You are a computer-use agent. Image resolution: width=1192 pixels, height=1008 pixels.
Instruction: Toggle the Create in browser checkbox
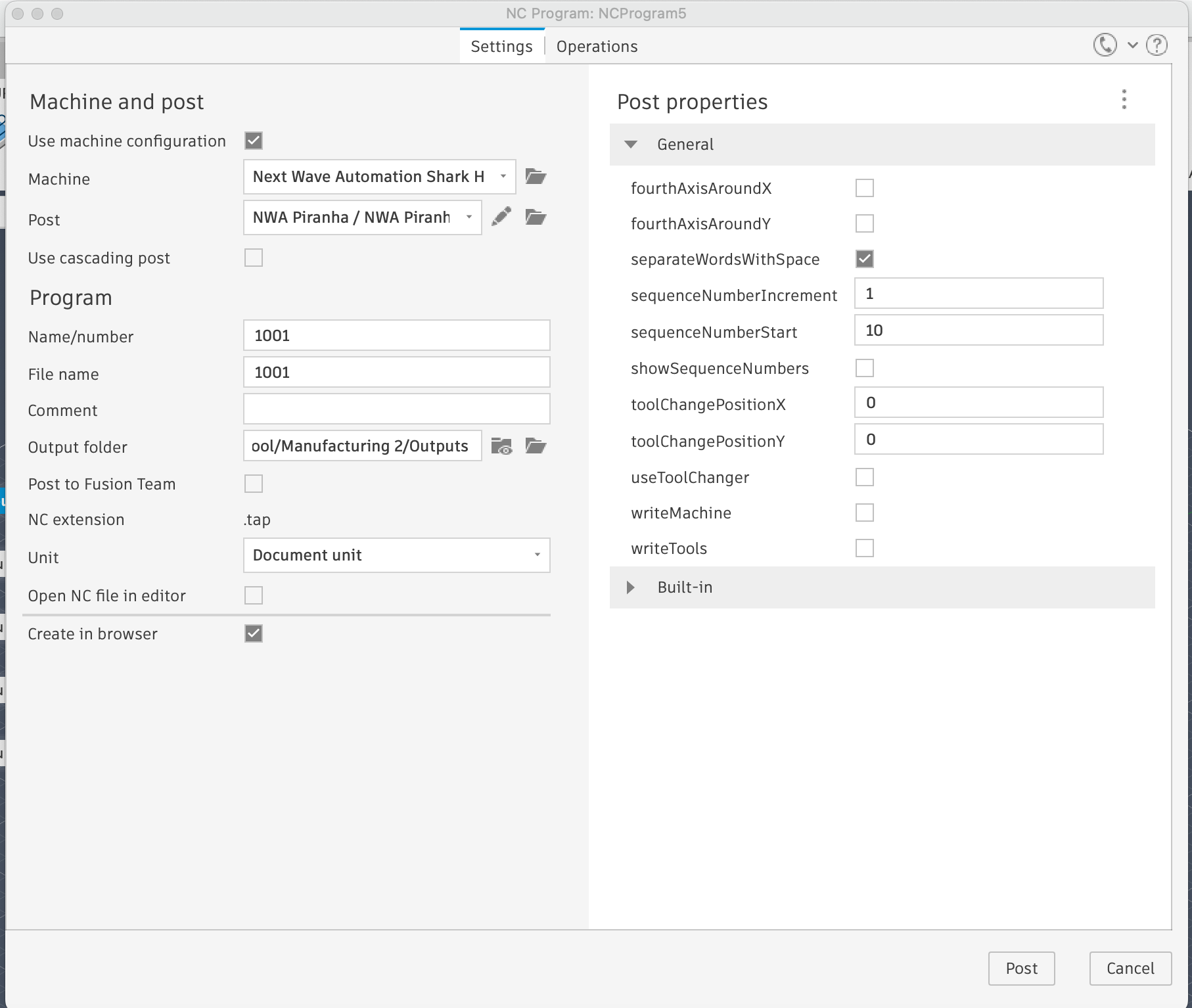point(254,633)
